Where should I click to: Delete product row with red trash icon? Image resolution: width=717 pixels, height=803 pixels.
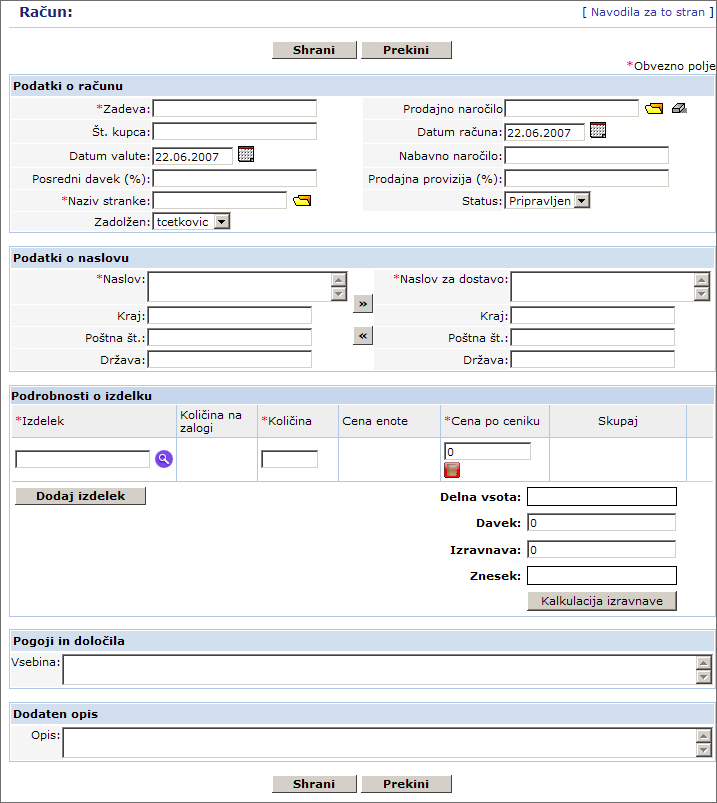coord(452,470)
